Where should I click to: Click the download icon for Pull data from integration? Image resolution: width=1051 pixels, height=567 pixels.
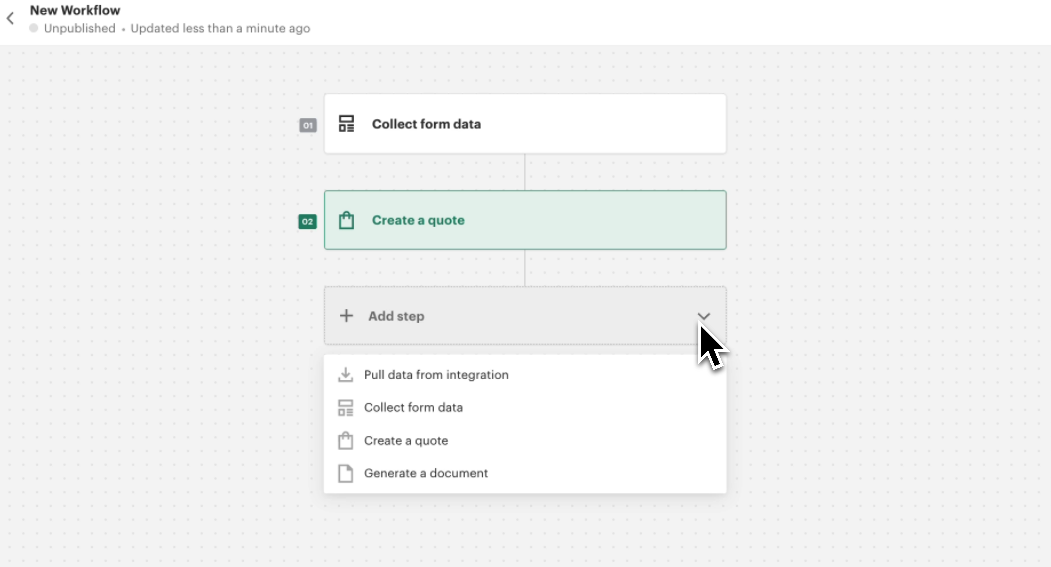[345, 375]
